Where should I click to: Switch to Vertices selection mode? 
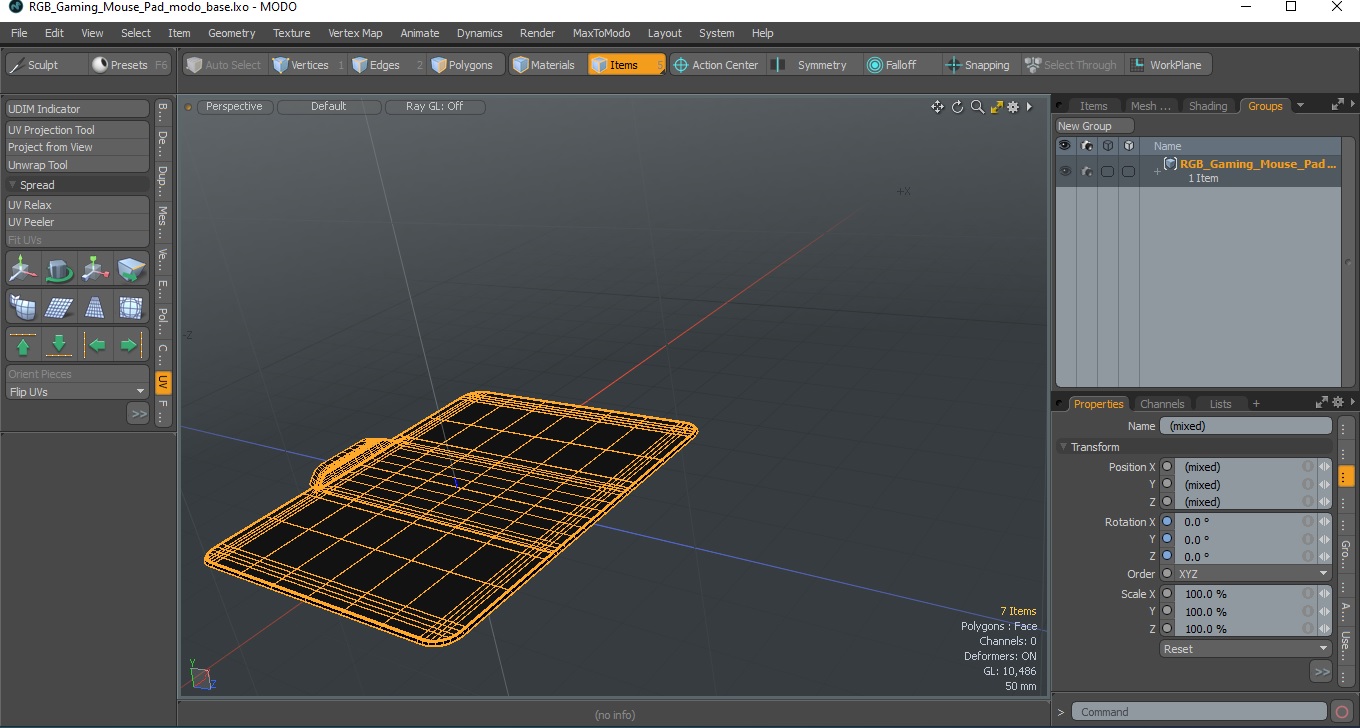(308, 65)
